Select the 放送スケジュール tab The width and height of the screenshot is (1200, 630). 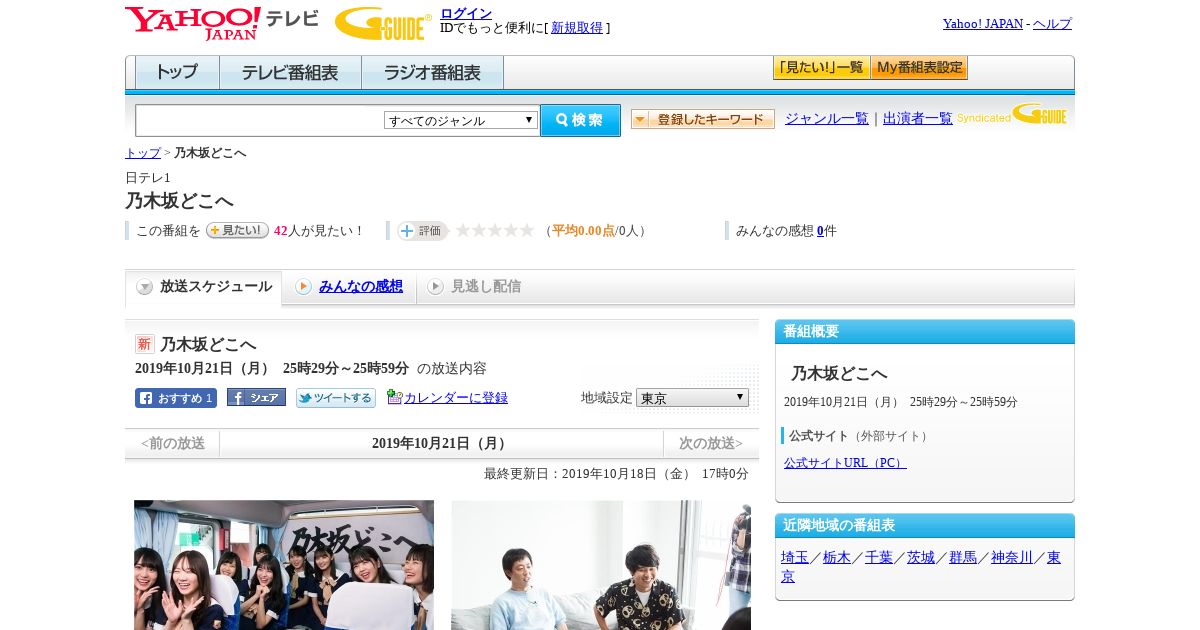[x=204, y=287]
